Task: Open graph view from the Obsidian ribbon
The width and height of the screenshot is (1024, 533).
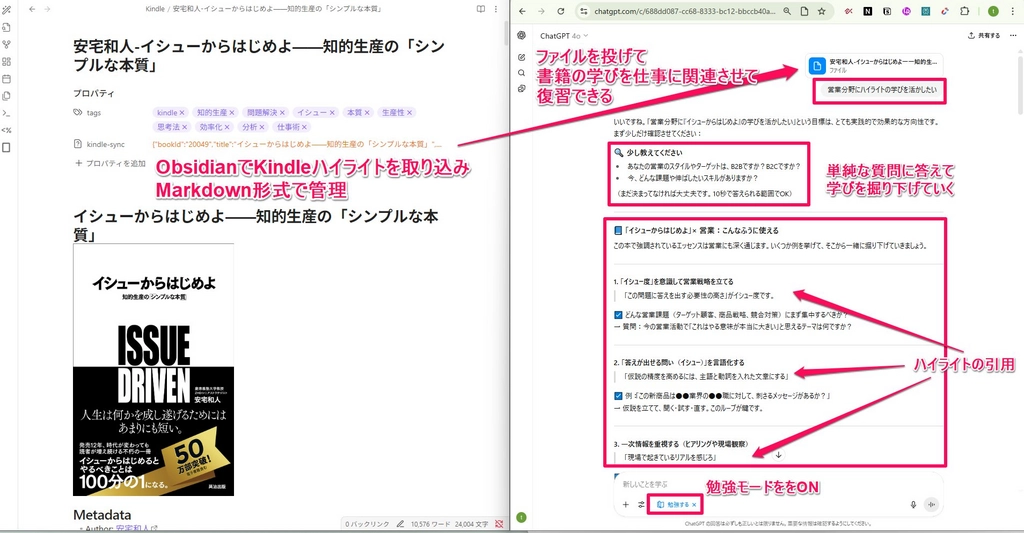Action: pyautogui.click(x=7, y=44)
